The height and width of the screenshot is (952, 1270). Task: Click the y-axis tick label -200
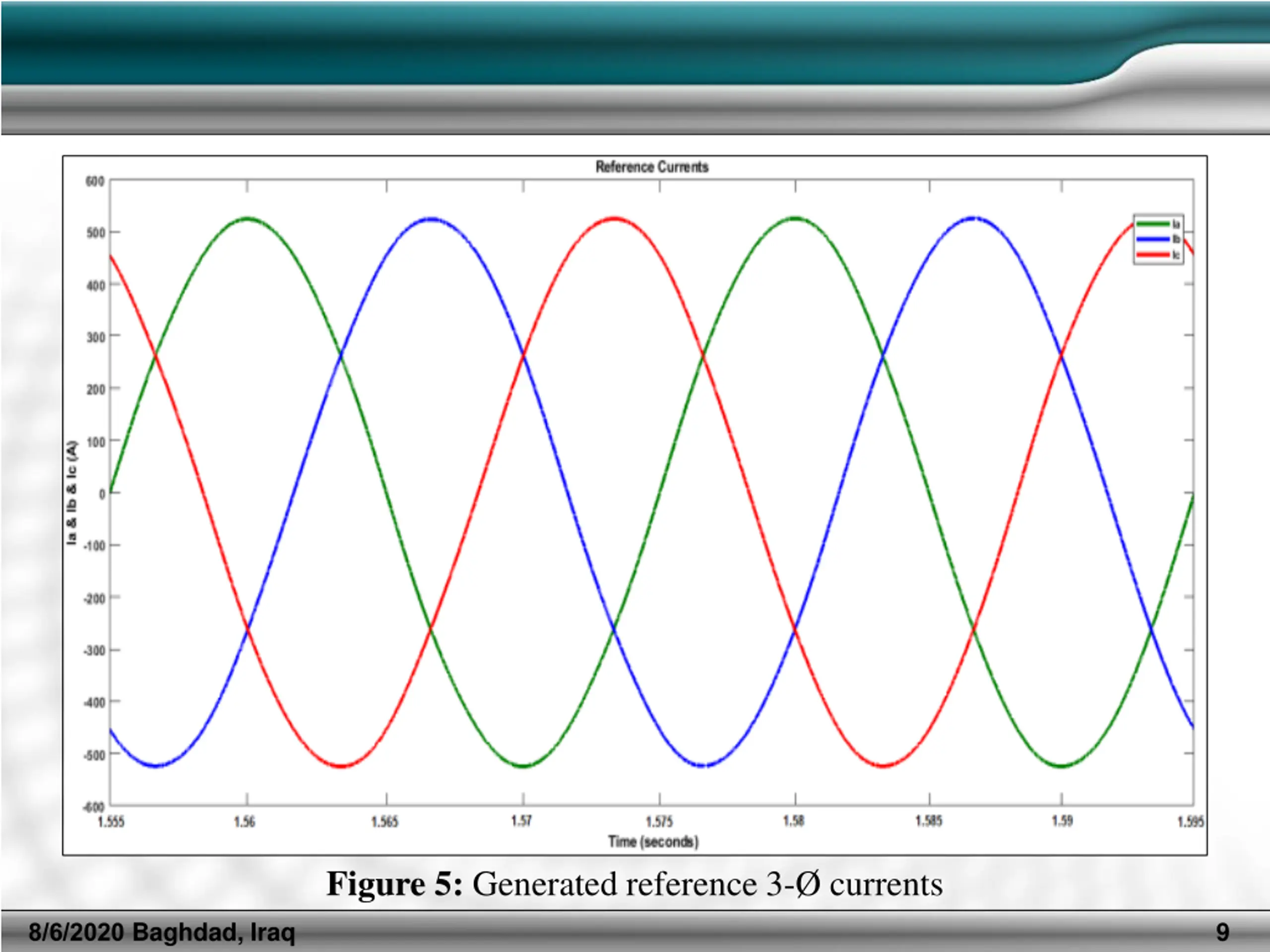[x=94, y=598]
